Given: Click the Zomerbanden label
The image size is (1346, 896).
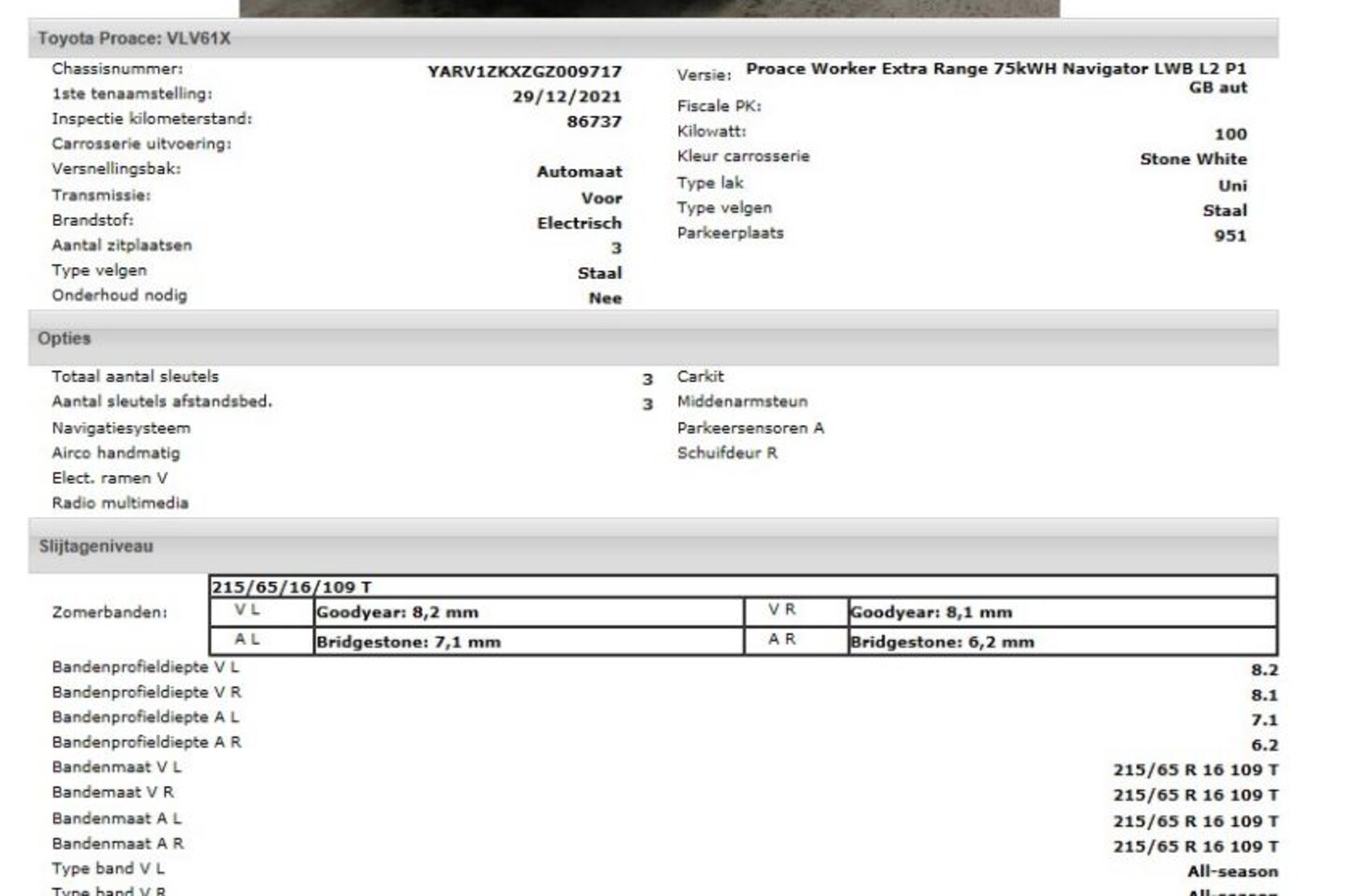Looking at the screenshot, I should [109, 613].
